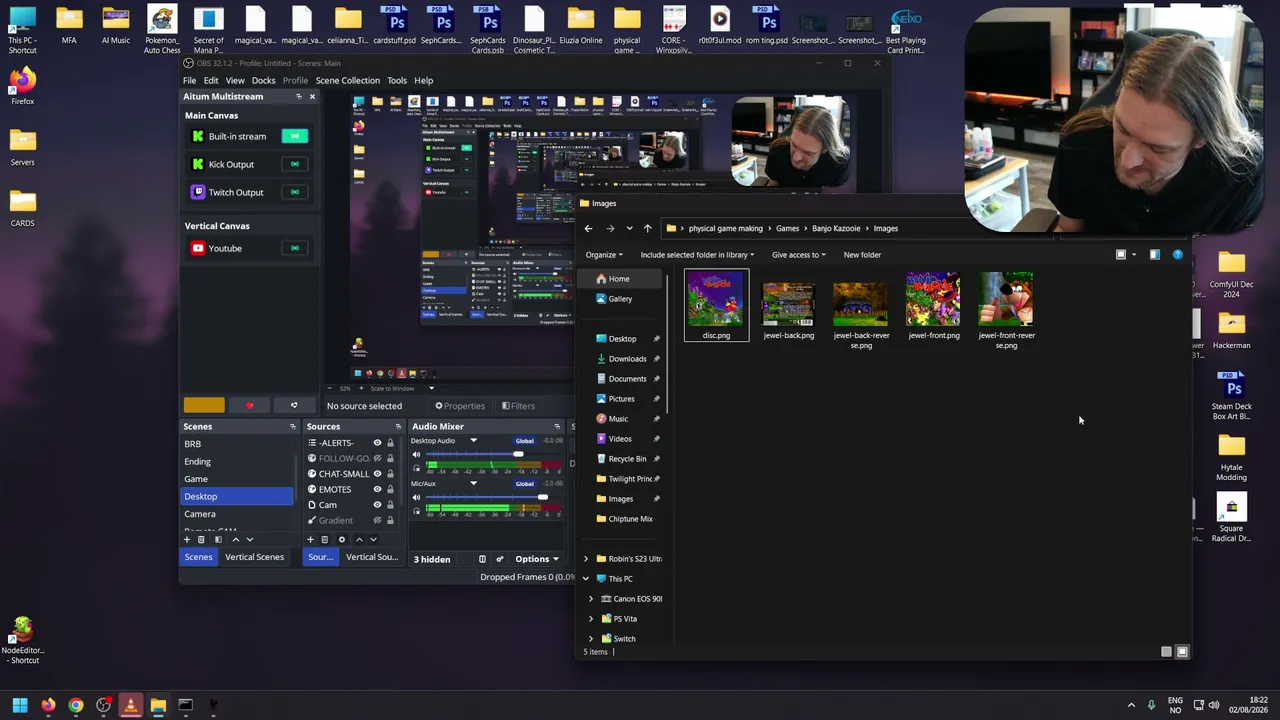This screenshot has height=720, width=1280.
Task: Hide the EMOTES source via eye icon
Action: 377,489
